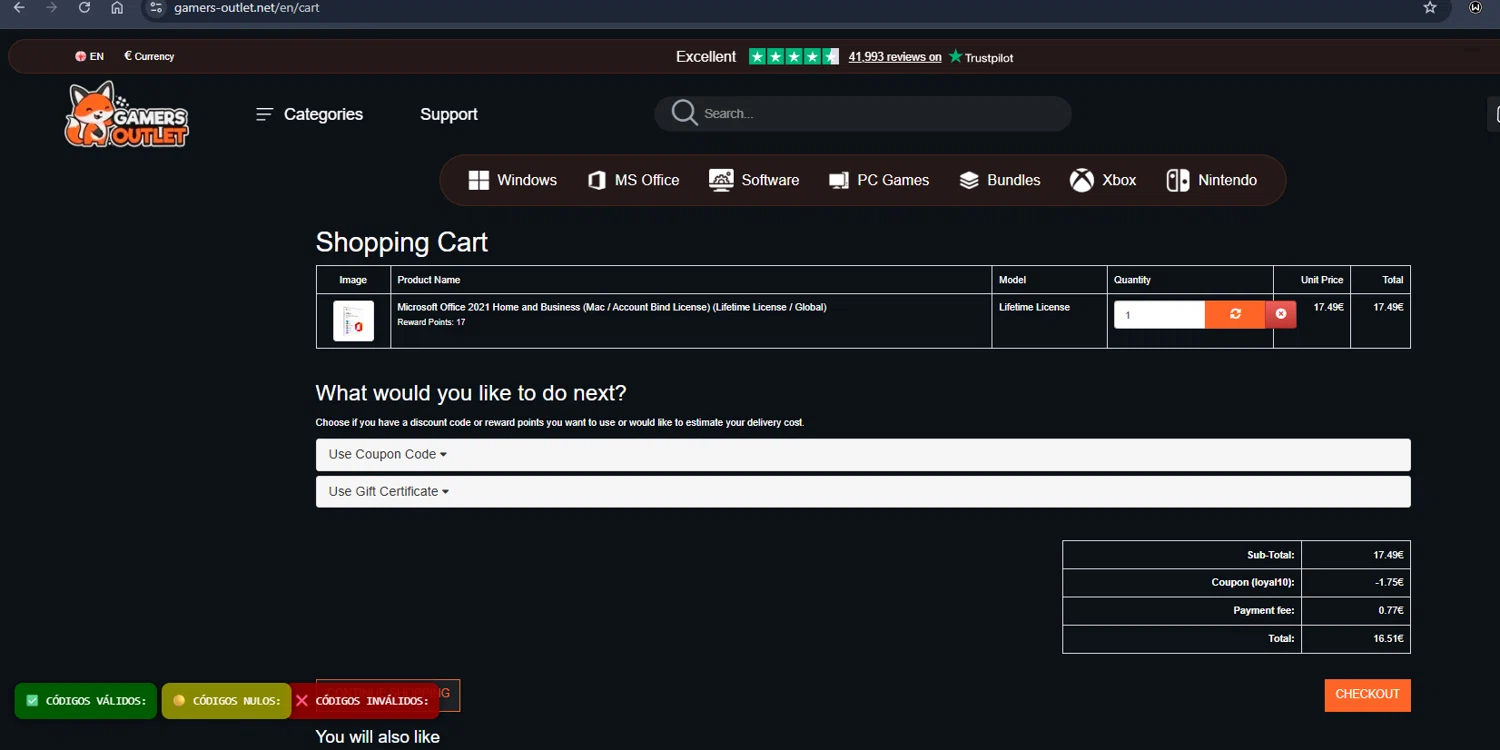Click the CÓDIGOS NULOS yellow badge

[x=226, y=701]
